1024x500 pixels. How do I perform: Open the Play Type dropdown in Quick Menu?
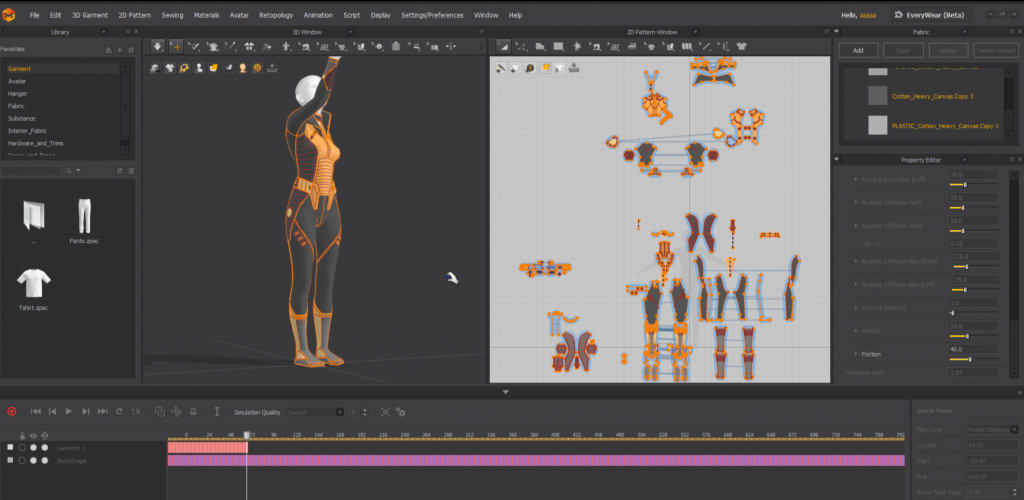click(x=990, y=428)
